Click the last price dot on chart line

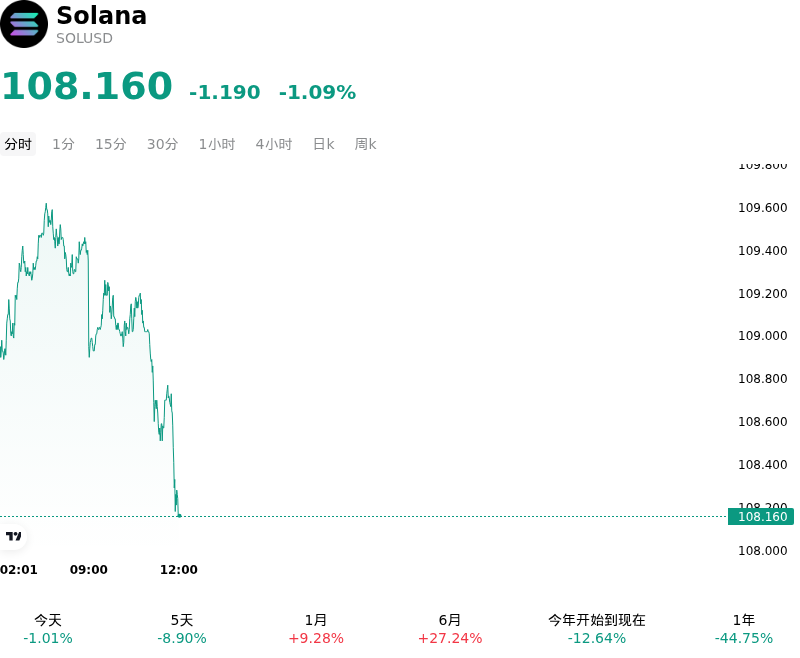[x=179, y=516]
